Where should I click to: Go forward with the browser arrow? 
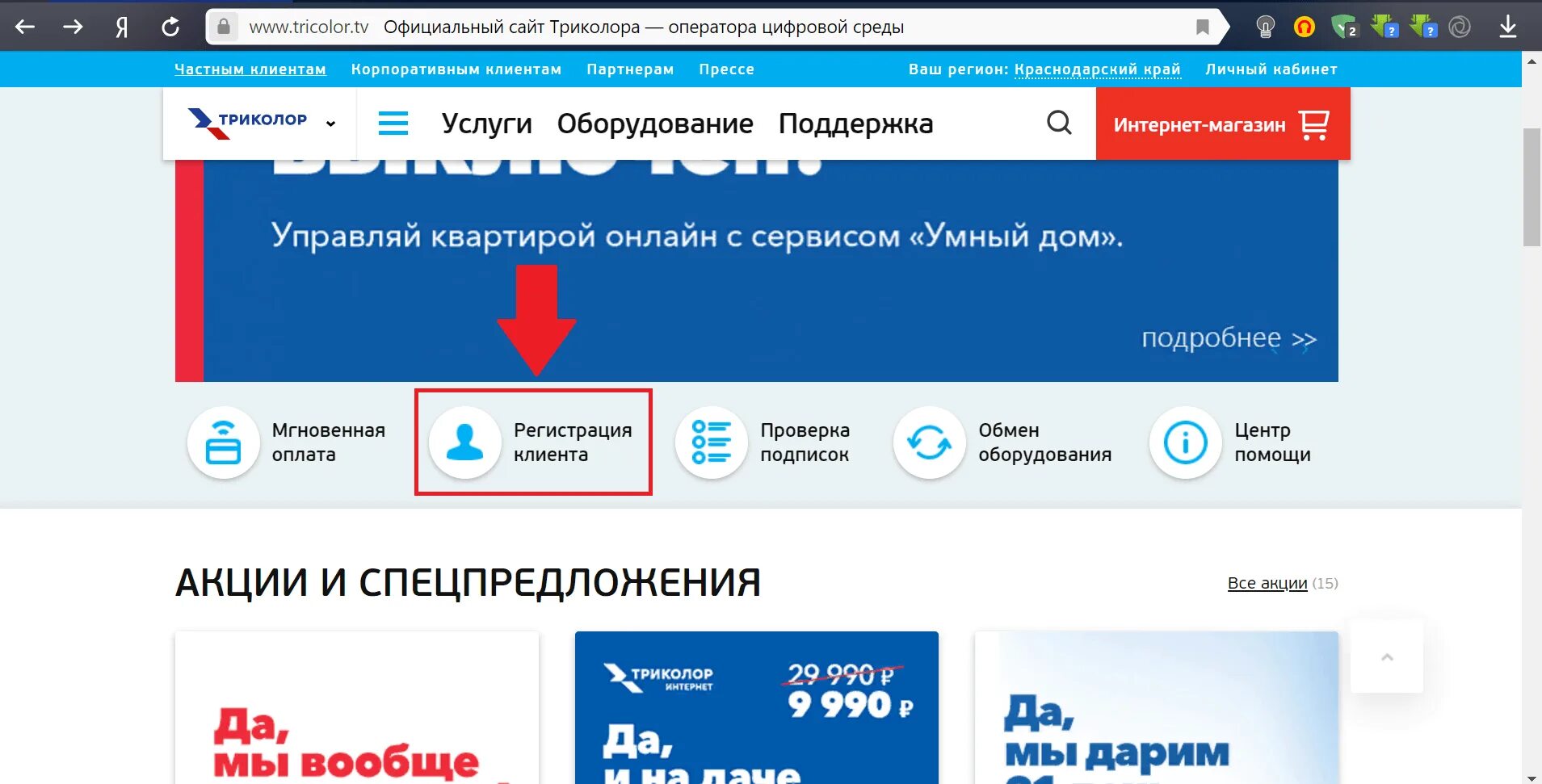pyautogui.click(x=74, y=27)
